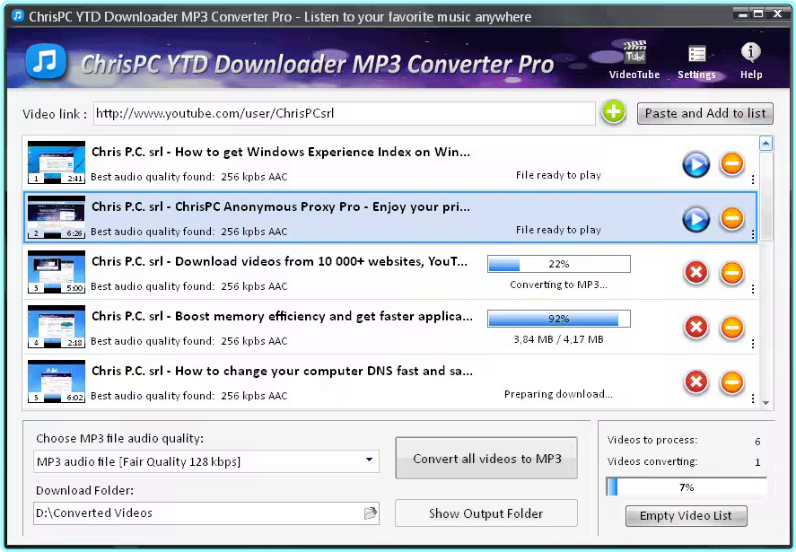Open the VideoTube panel
796x552 pixels.
coord(634,60)
